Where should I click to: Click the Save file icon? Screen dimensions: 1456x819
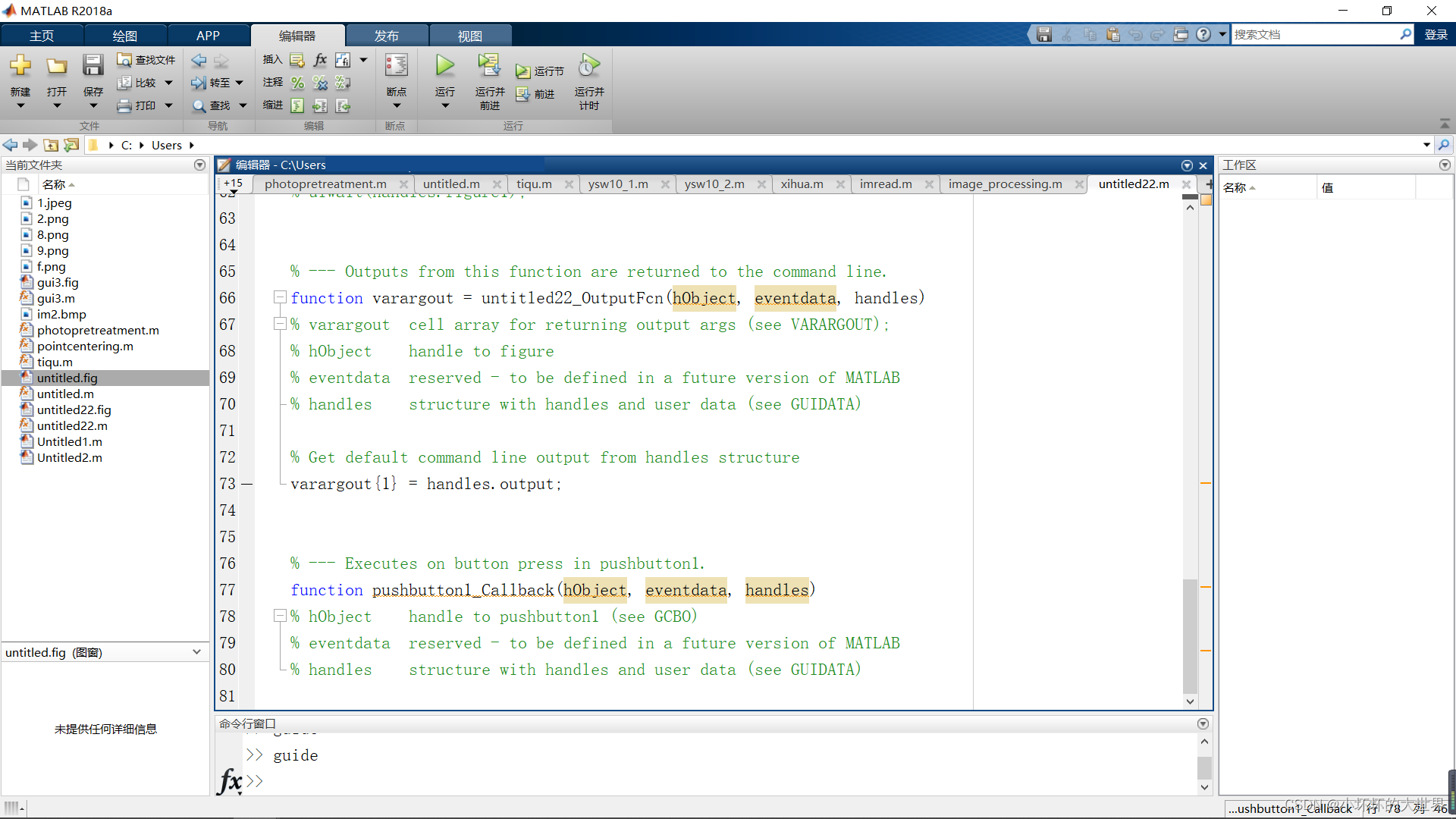click(x=93, y=66)
